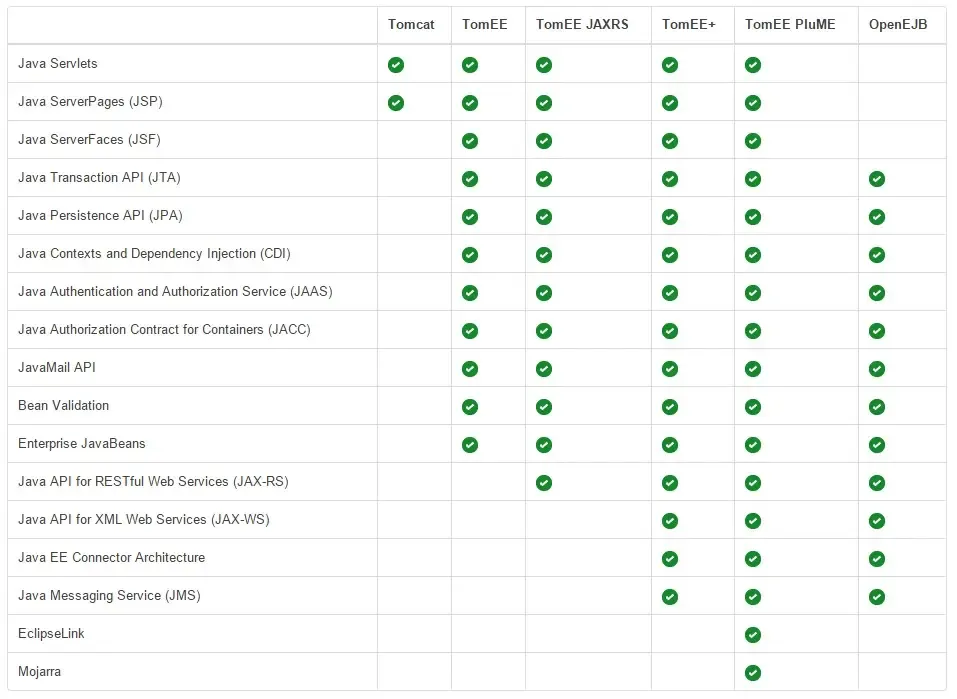Viewport: 957px width, 699px height.
Task: Click Tomcat checkmark for Java ServerPages (JSP)
Action: (396, 103)
